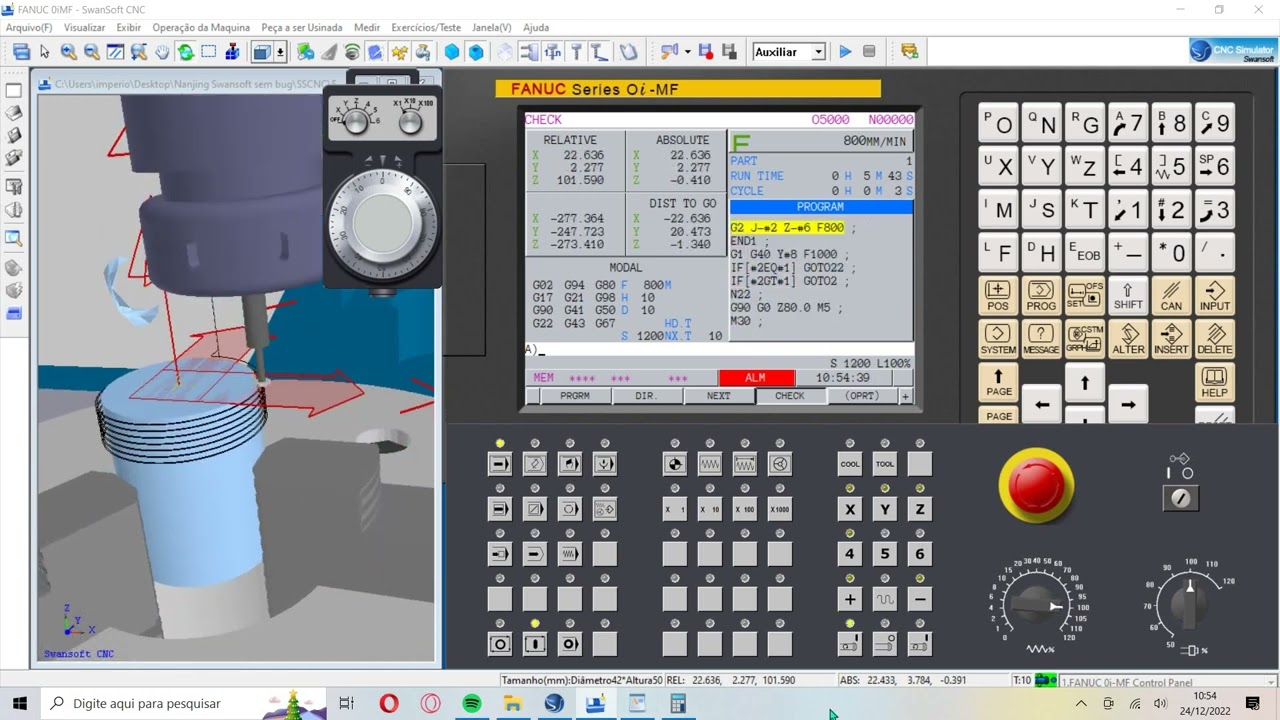
Task: Expand the view cube dropdown arrow
Action: [x=281, y=52]
